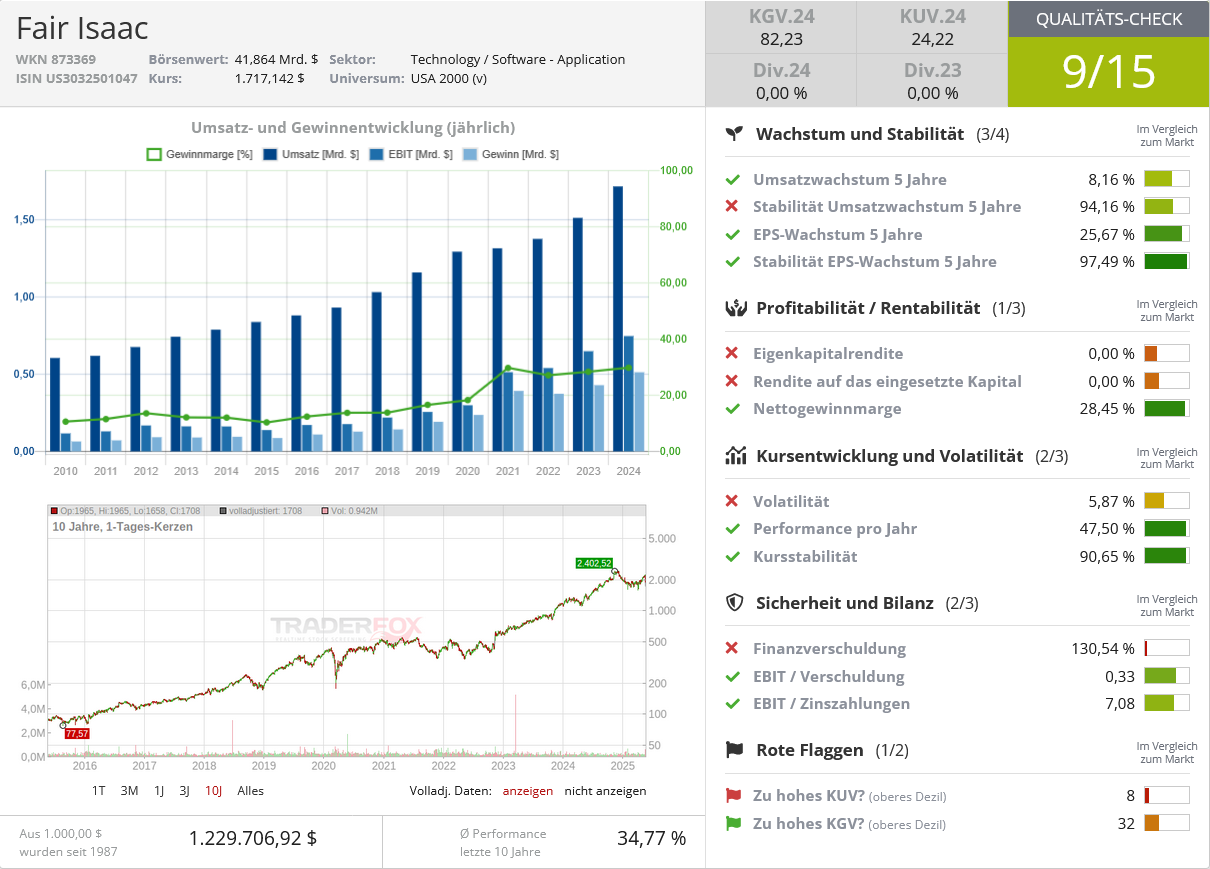Click the red cross before Finanzverschuldung
The width and height of the screenshot is (1210, 869).
coord(733,648)
